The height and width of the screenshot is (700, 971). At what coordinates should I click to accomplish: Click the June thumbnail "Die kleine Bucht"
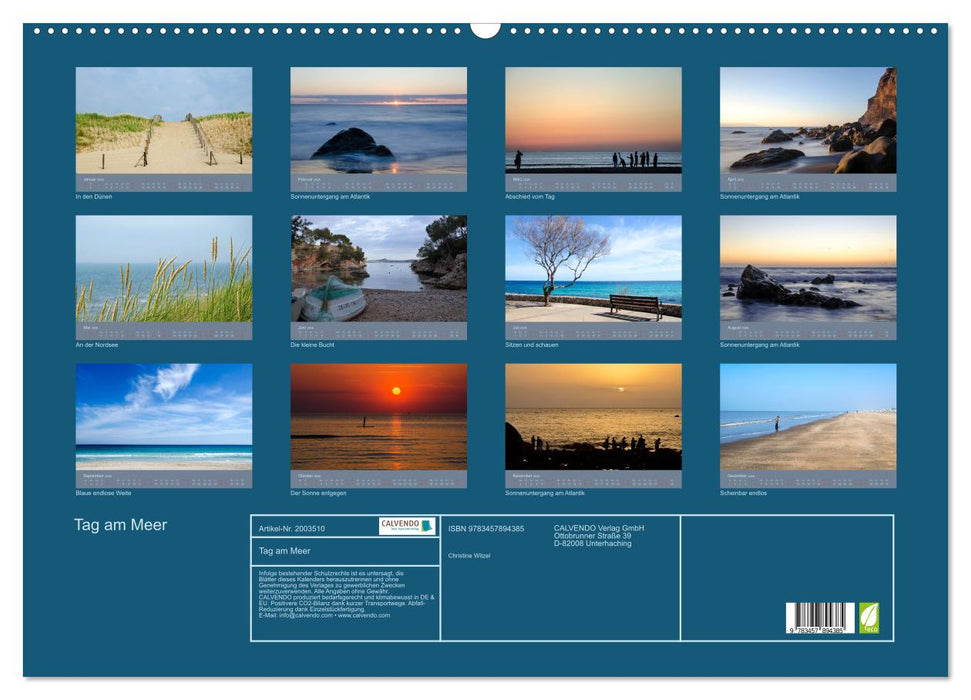pyautogui.click(x=378, y=270)
